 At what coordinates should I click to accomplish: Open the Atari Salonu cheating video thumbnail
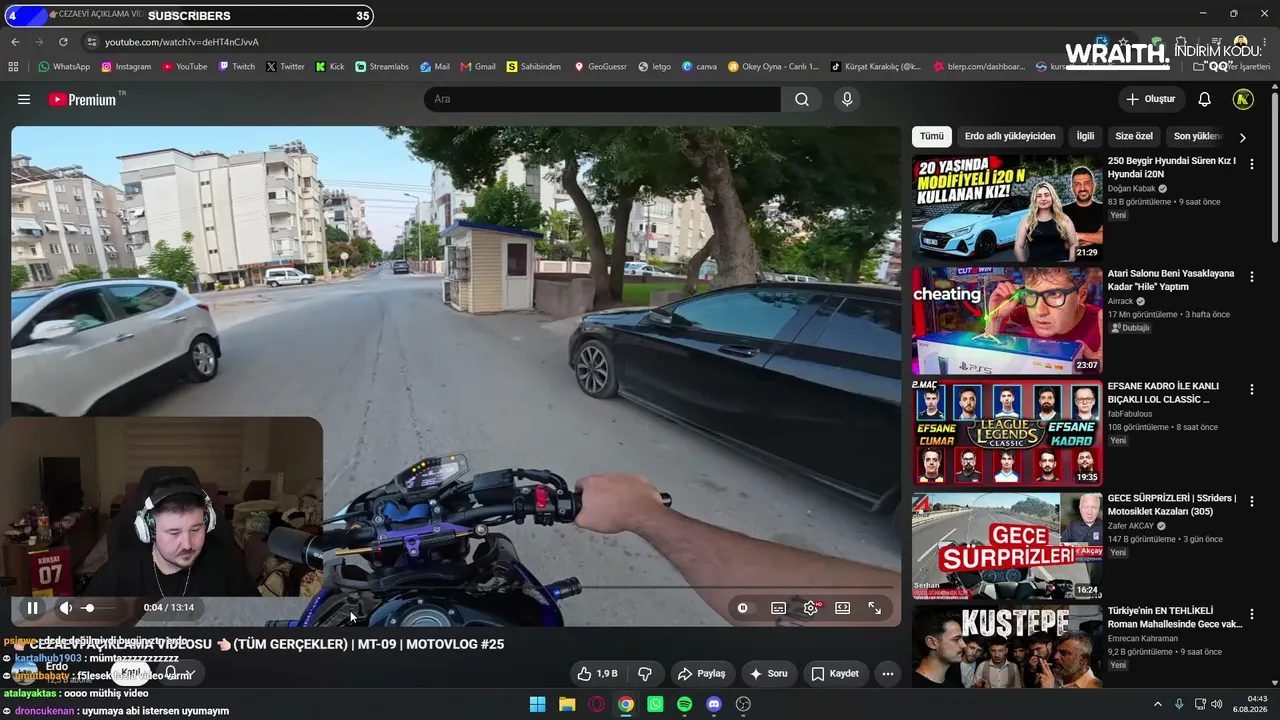coord(1007,321)
